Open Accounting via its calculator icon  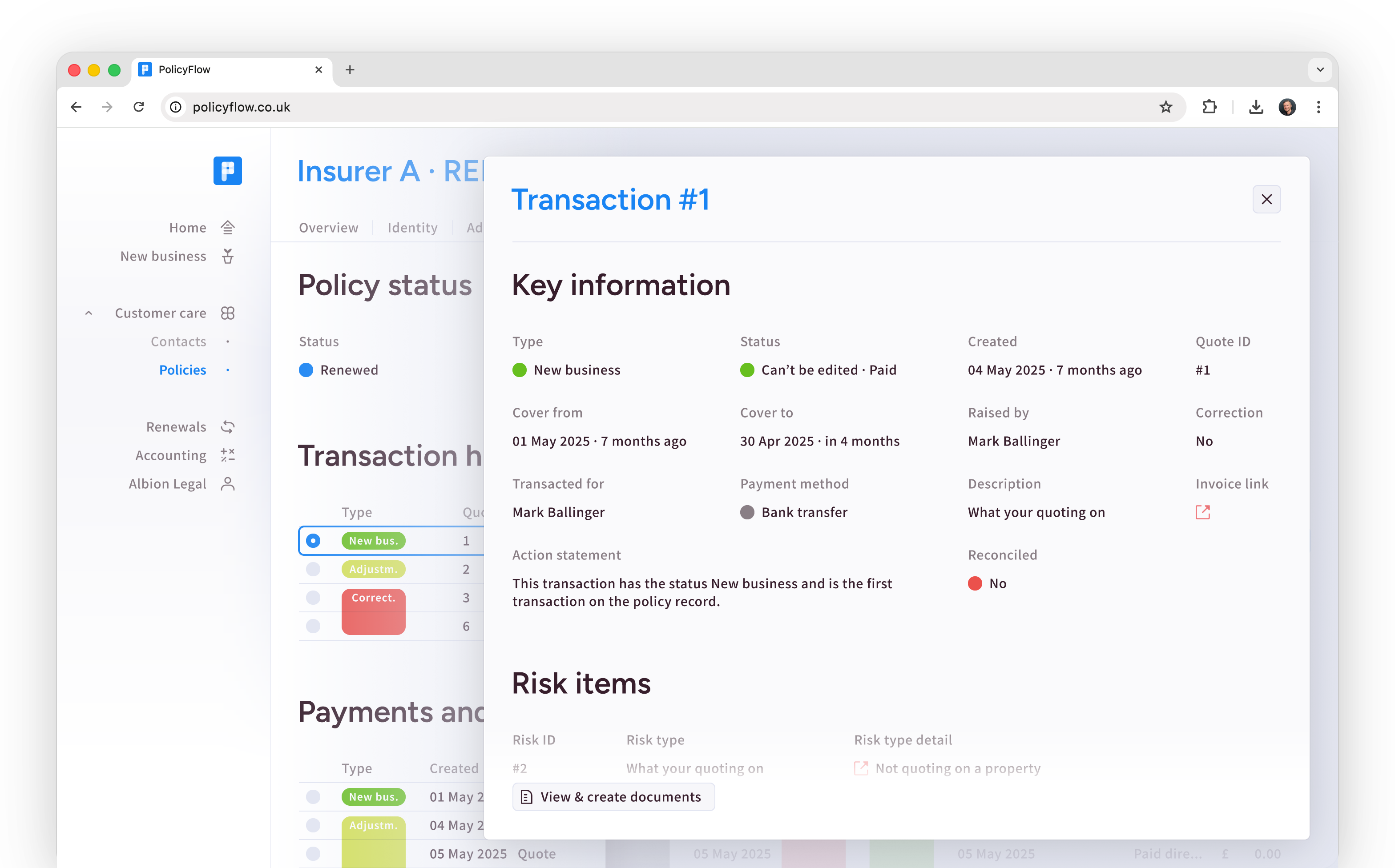tap(227, 455)
